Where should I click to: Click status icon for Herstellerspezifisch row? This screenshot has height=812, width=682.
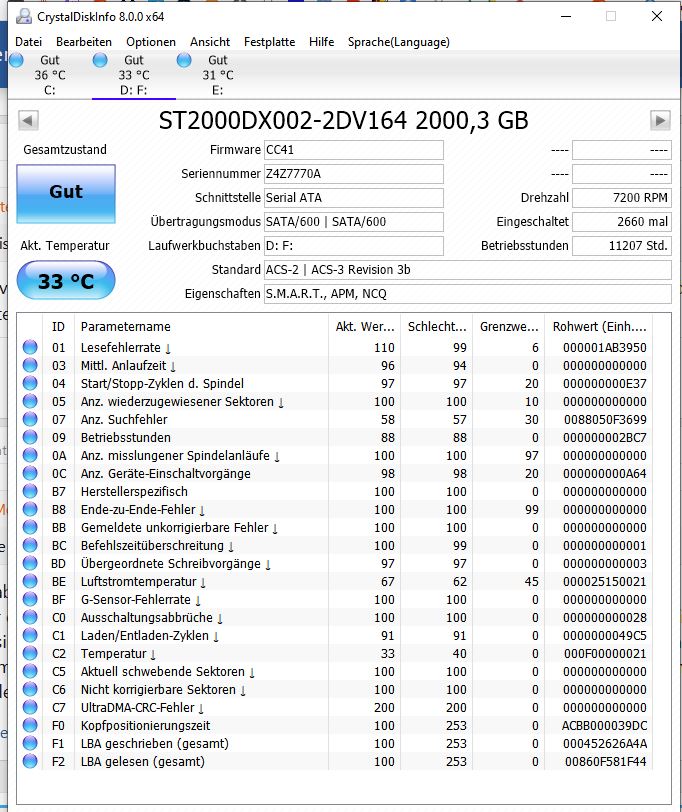[x=30, y=491]
